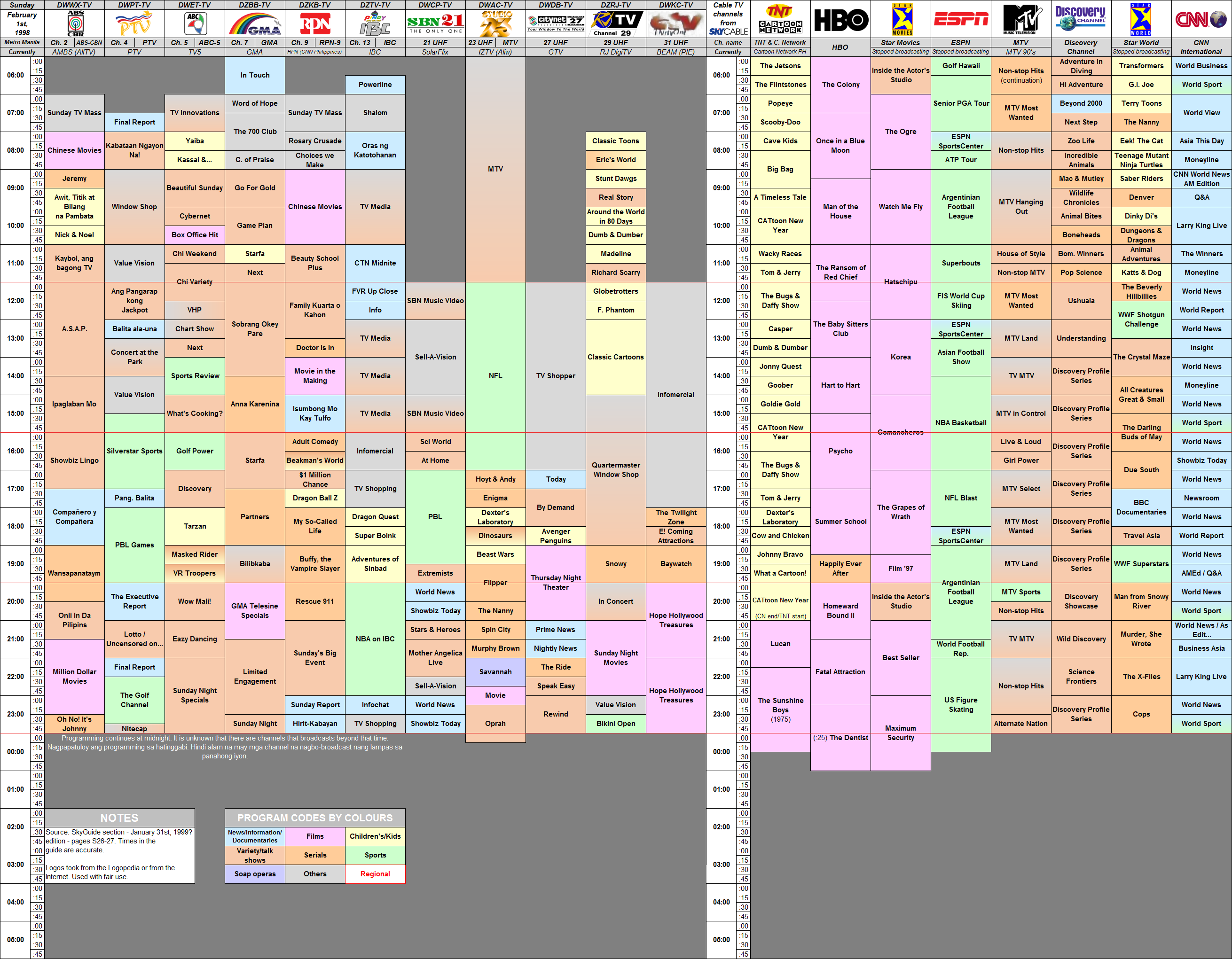Select the Sports green colour swatch

[375, 855]
